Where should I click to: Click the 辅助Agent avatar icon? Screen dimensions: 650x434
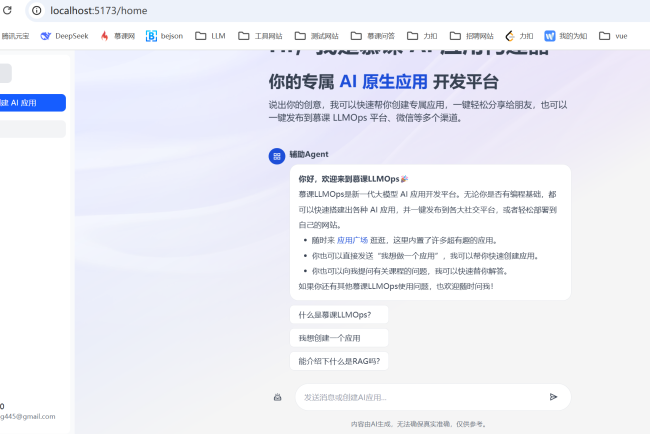click(x=277, y=156)
